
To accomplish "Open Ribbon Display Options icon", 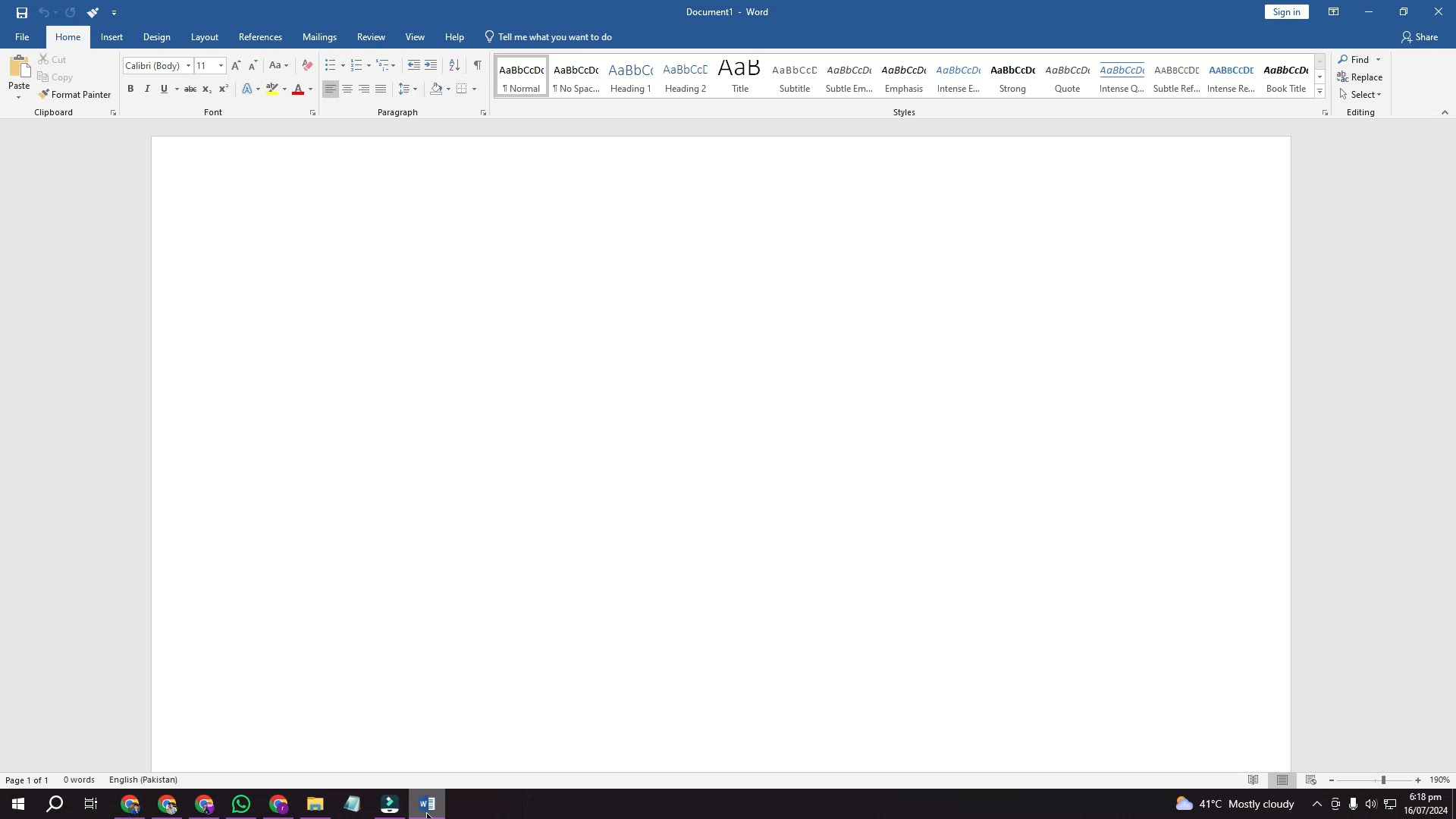I will pyautogui.click(x=1333, y=12).
